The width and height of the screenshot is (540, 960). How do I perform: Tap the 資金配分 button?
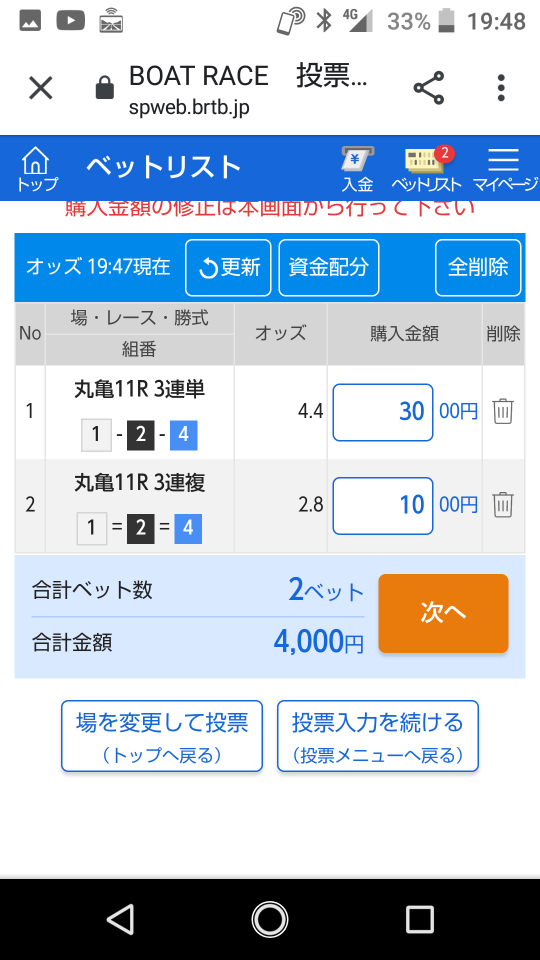[x=329, y=268]
